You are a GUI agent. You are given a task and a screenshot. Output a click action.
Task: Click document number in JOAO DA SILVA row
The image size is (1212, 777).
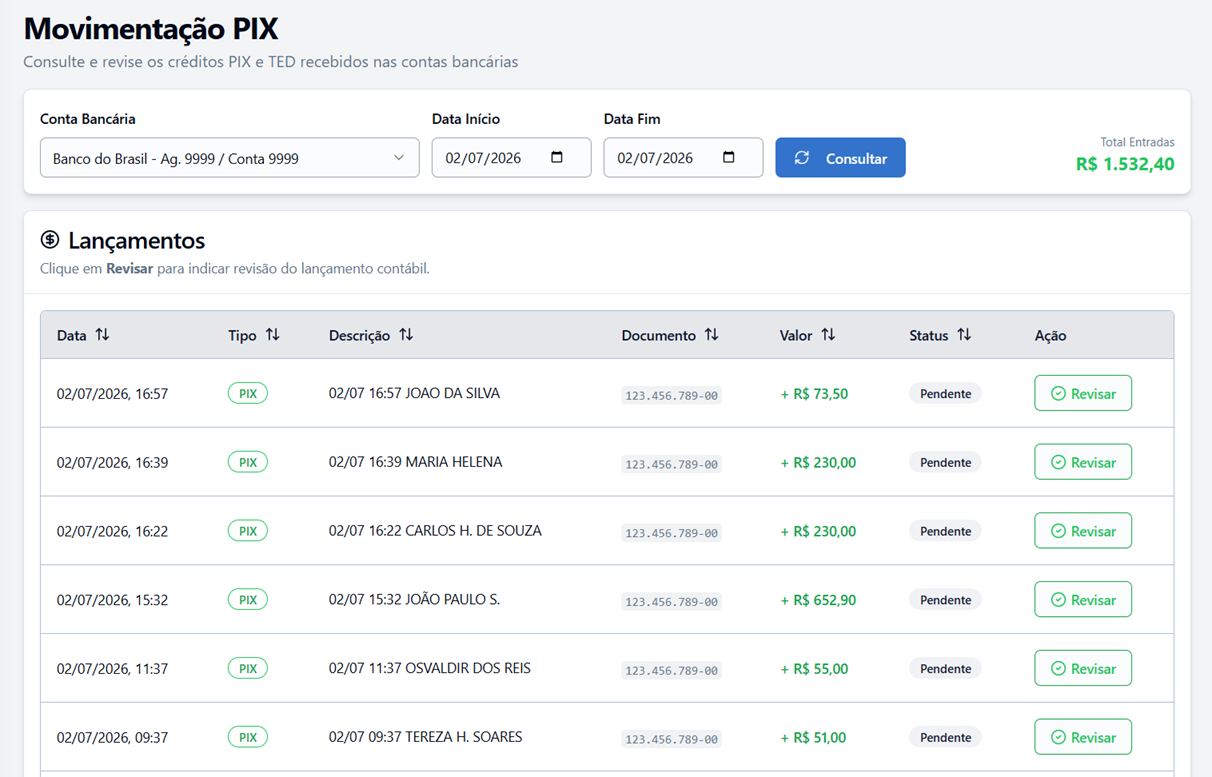coord(671,396)
